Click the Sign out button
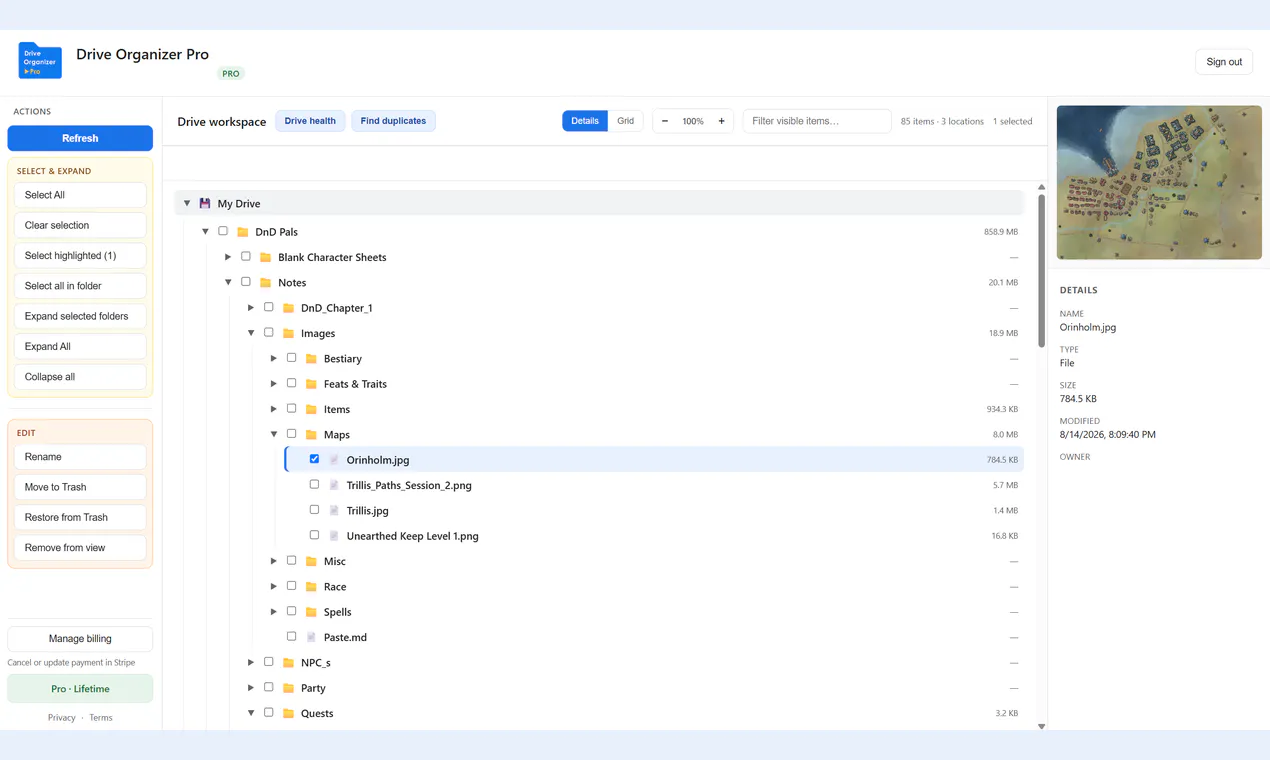This screenshot has height=760, width=1270. tap(1224, 62)
